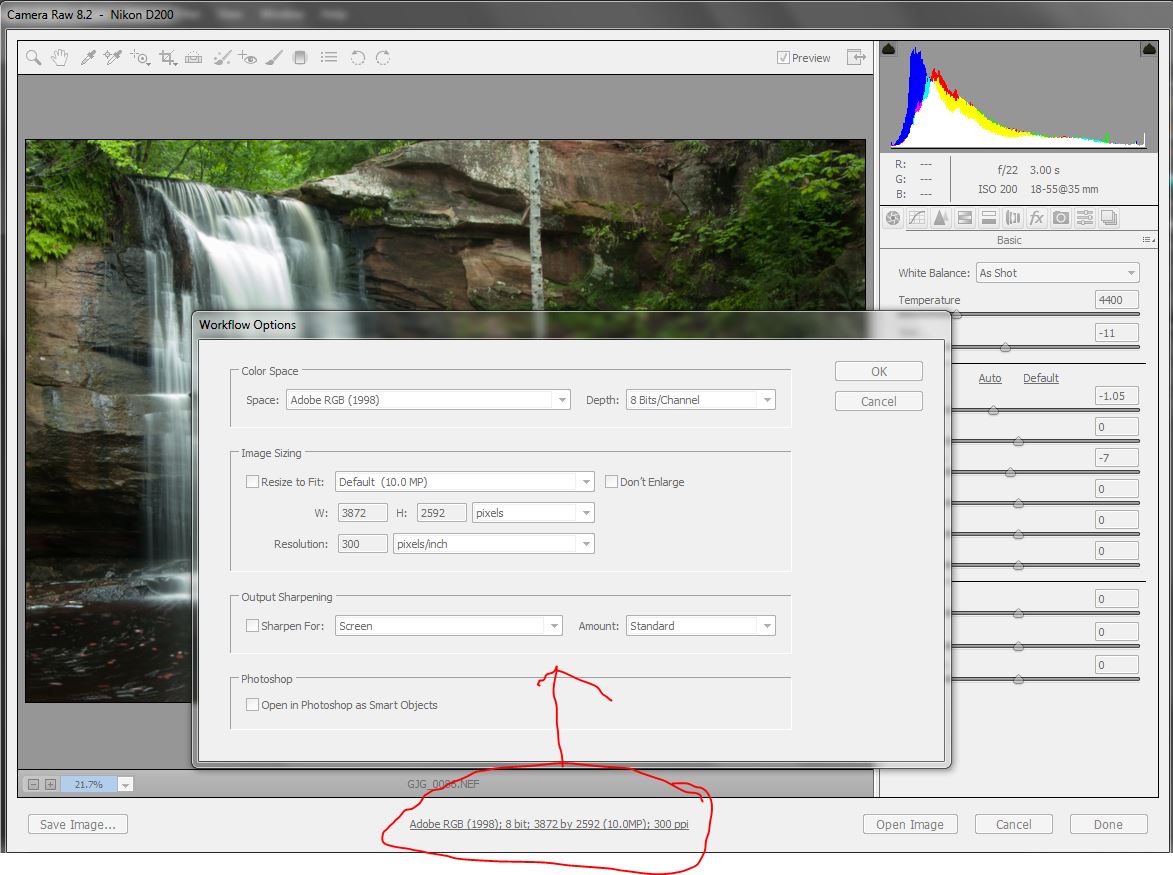Open the Lens Corrections tab

tap(1013, 218)
